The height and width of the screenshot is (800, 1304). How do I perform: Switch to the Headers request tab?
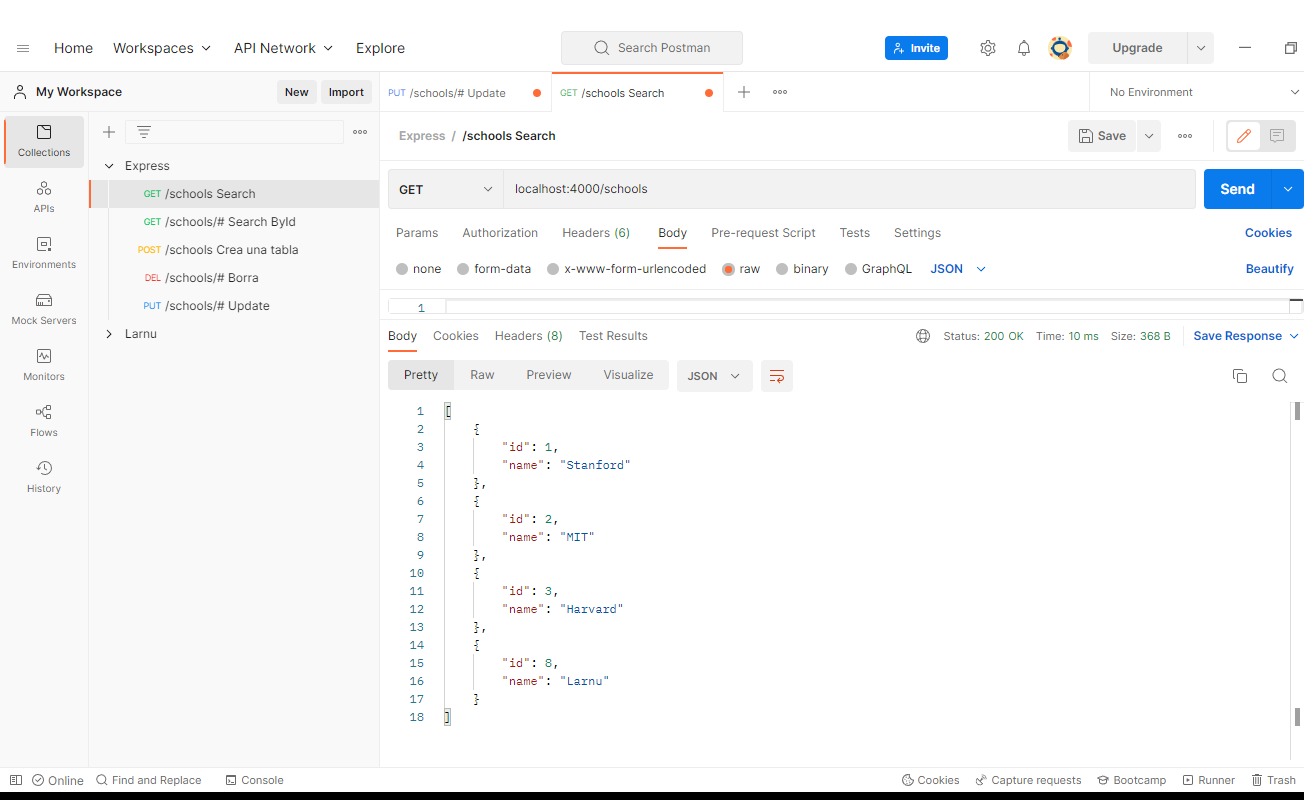point(596,232)
